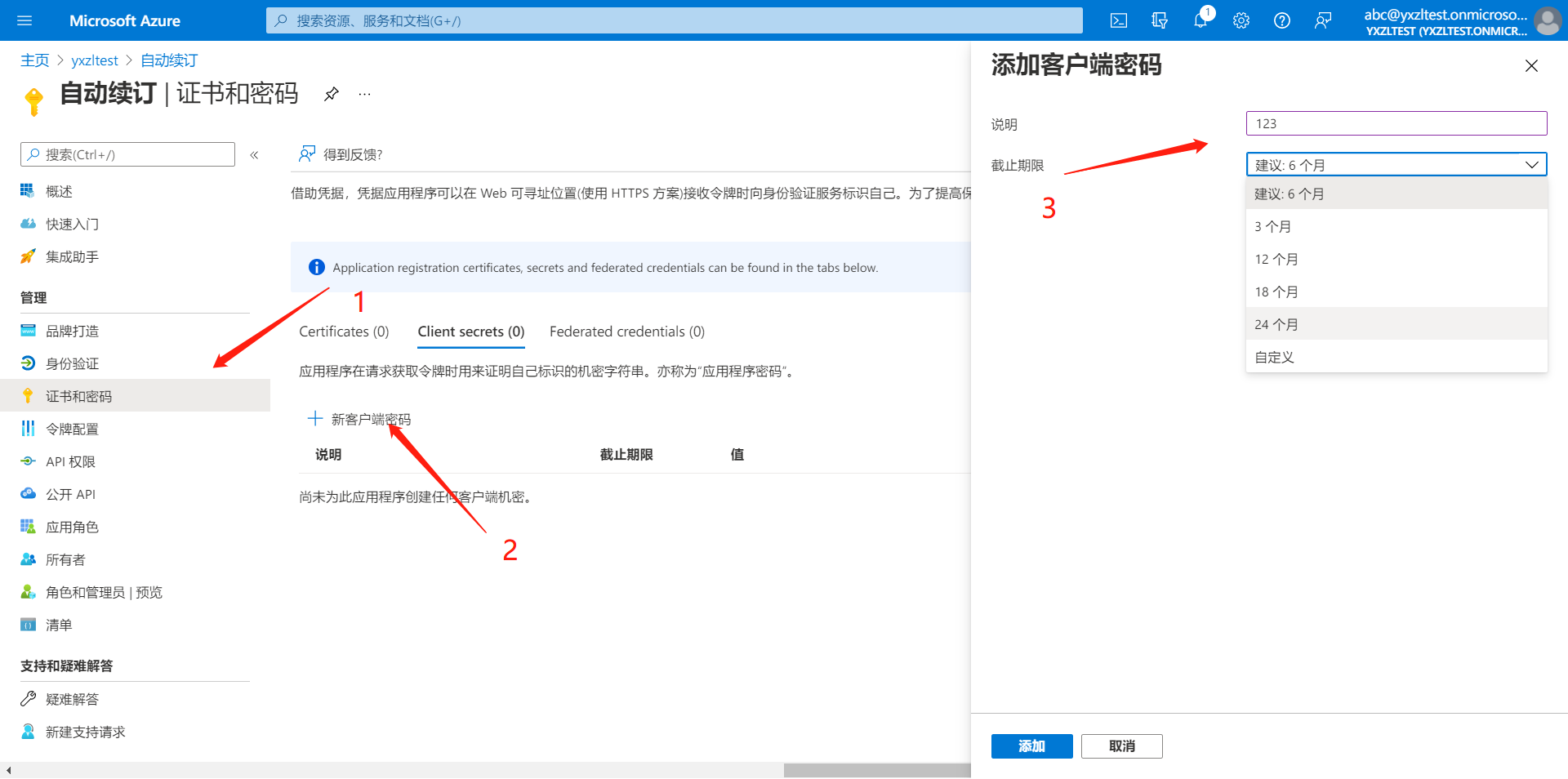The width and height of the screenshot is (1568, 779).
Task: Open the notifications bell
Action: click(x=1200, y=20)
